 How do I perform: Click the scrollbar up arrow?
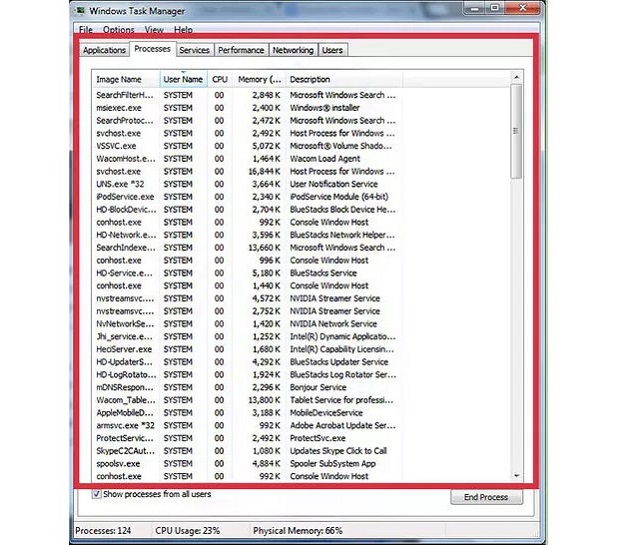[516, 77]
